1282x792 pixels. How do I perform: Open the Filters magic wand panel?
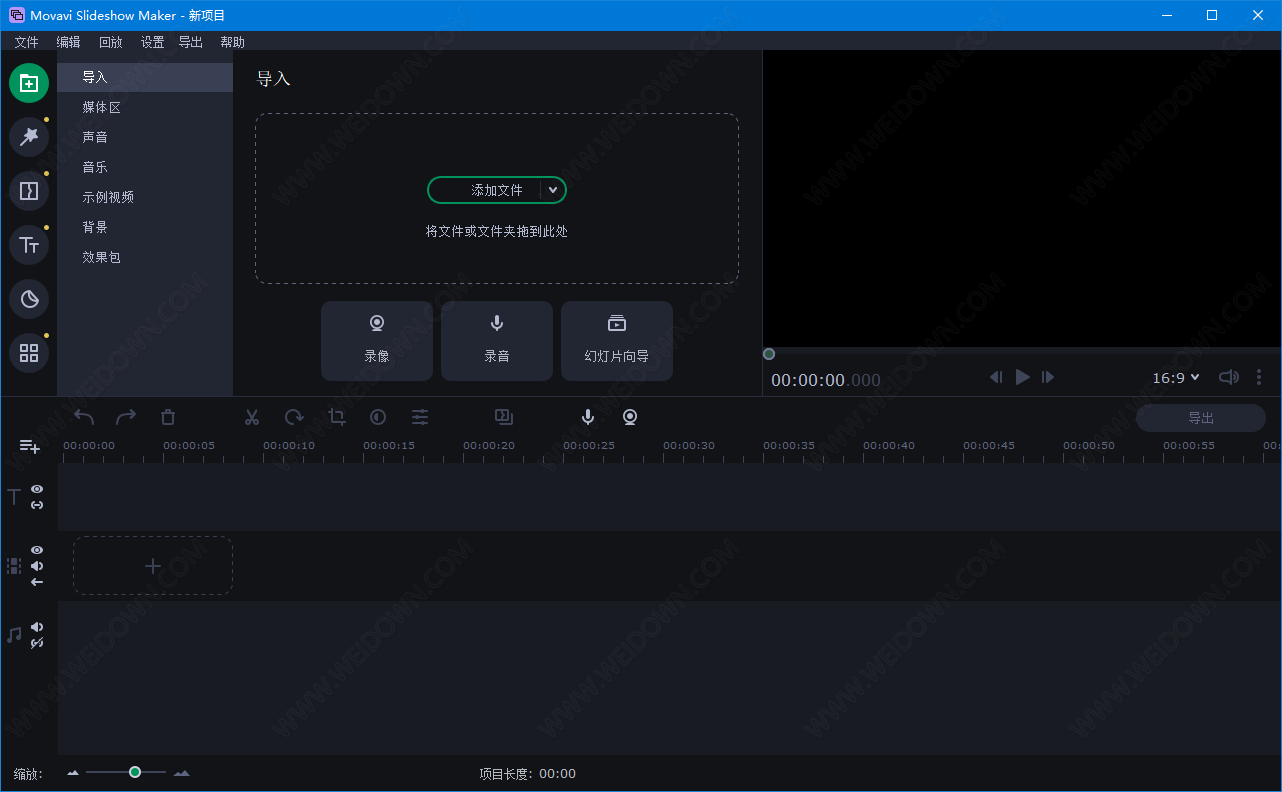29,137
